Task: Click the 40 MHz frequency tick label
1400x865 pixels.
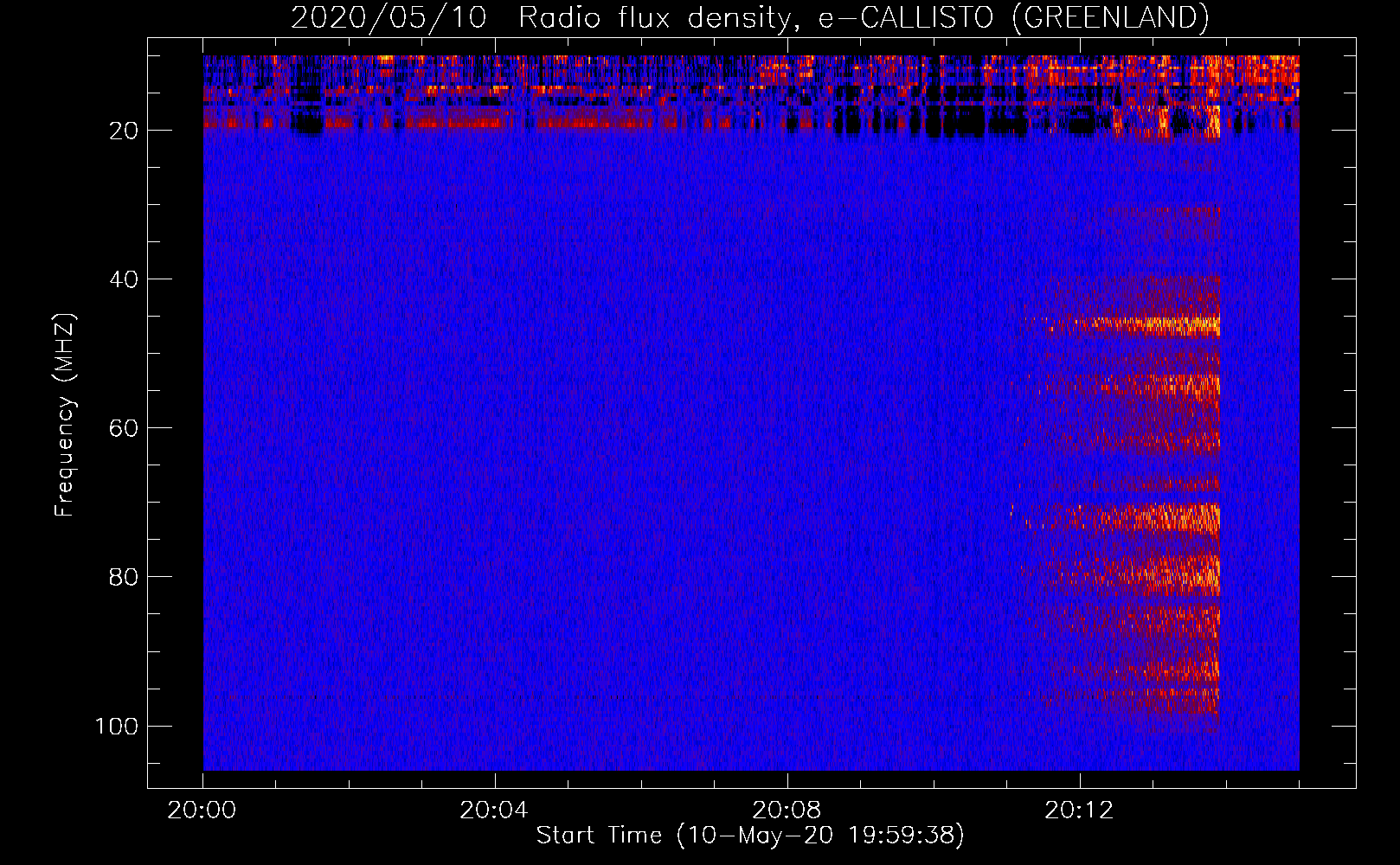Action: click(124, 279)
